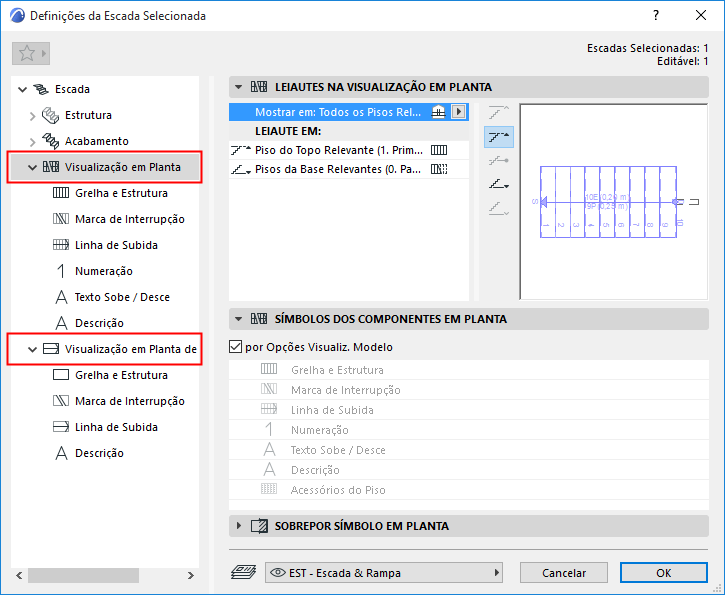The image size is (725, 595).
Task: Click the Cancelar button
Action: (x=564, y=573)
